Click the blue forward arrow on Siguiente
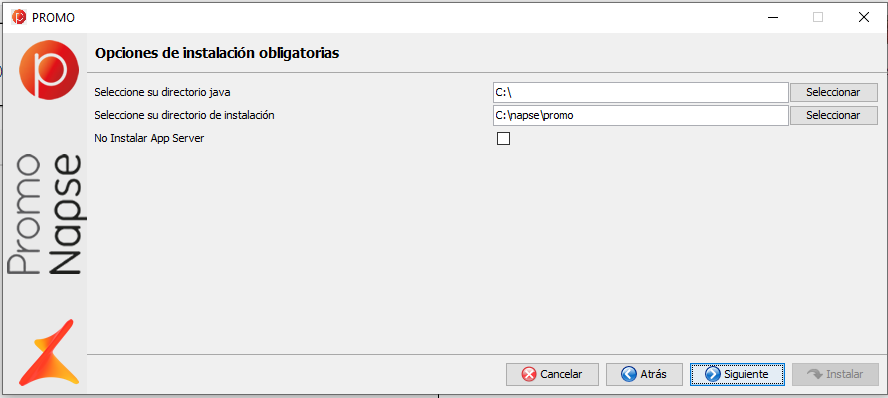 point(712,374)
